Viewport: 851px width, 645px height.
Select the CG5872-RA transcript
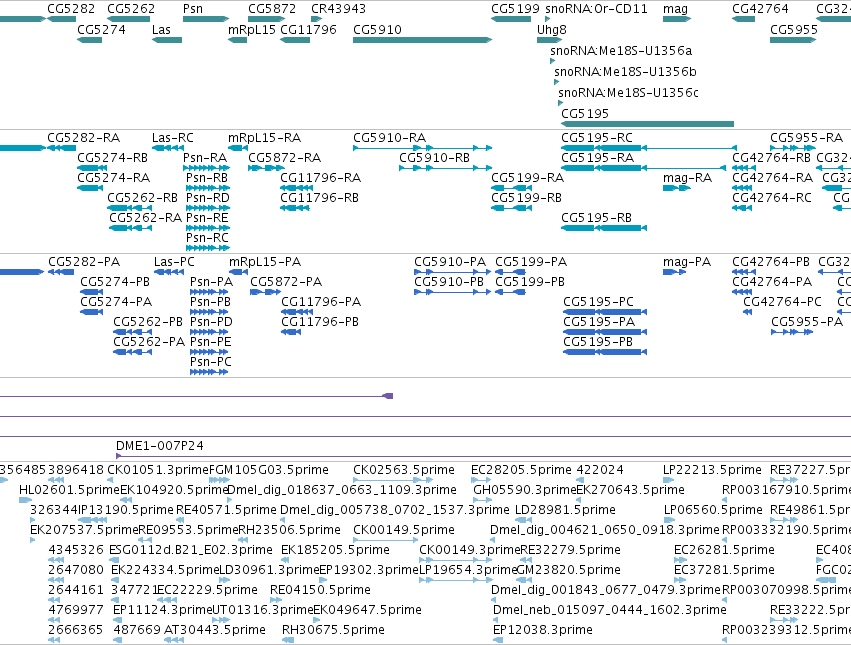coord(266,168)
